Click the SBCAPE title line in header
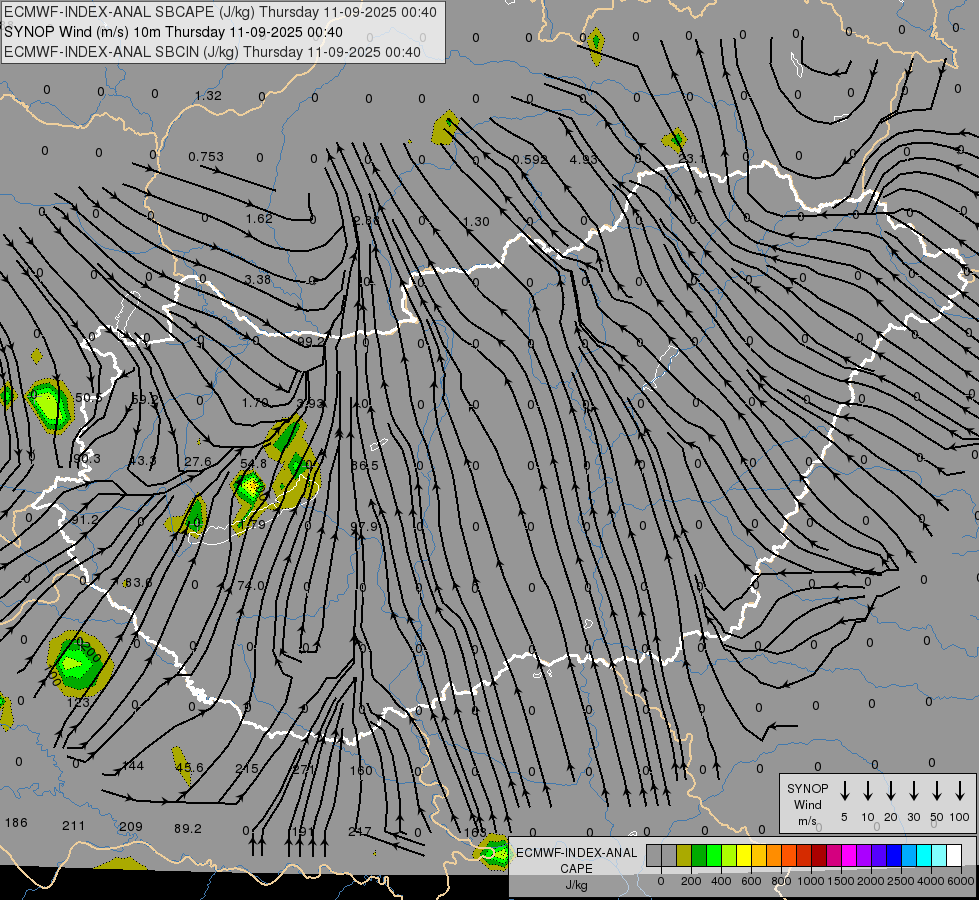Viewport: 979px width, 900px height. pos(220,12)
